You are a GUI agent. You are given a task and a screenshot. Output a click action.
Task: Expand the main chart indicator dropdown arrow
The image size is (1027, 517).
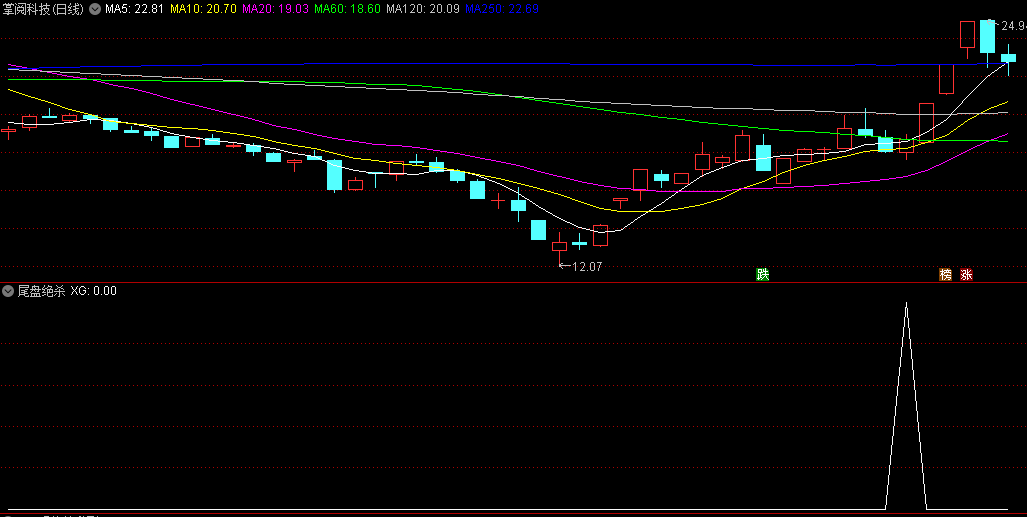(x=95, y=9)
